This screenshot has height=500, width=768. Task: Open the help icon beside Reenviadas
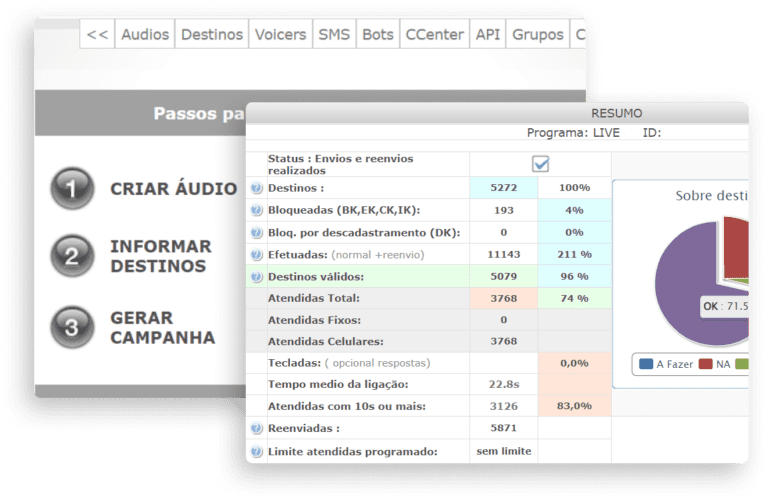pos(256,428)
